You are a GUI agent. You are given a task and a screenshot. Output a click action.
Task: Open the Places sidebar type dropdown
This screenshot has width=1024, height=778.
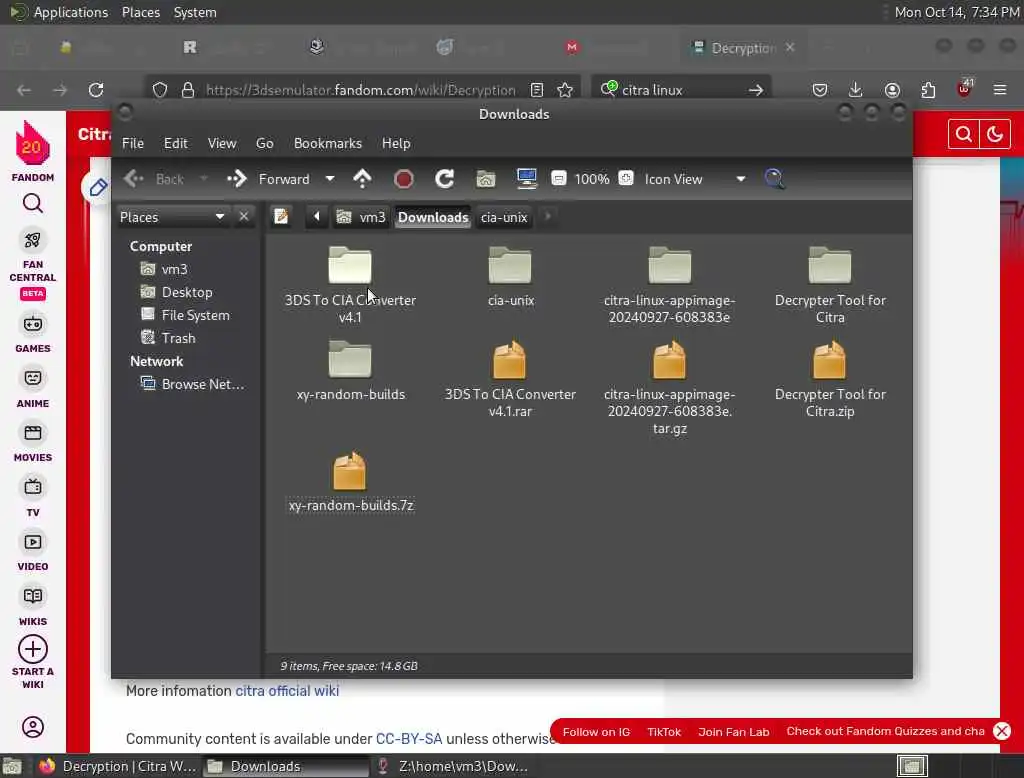172,217
